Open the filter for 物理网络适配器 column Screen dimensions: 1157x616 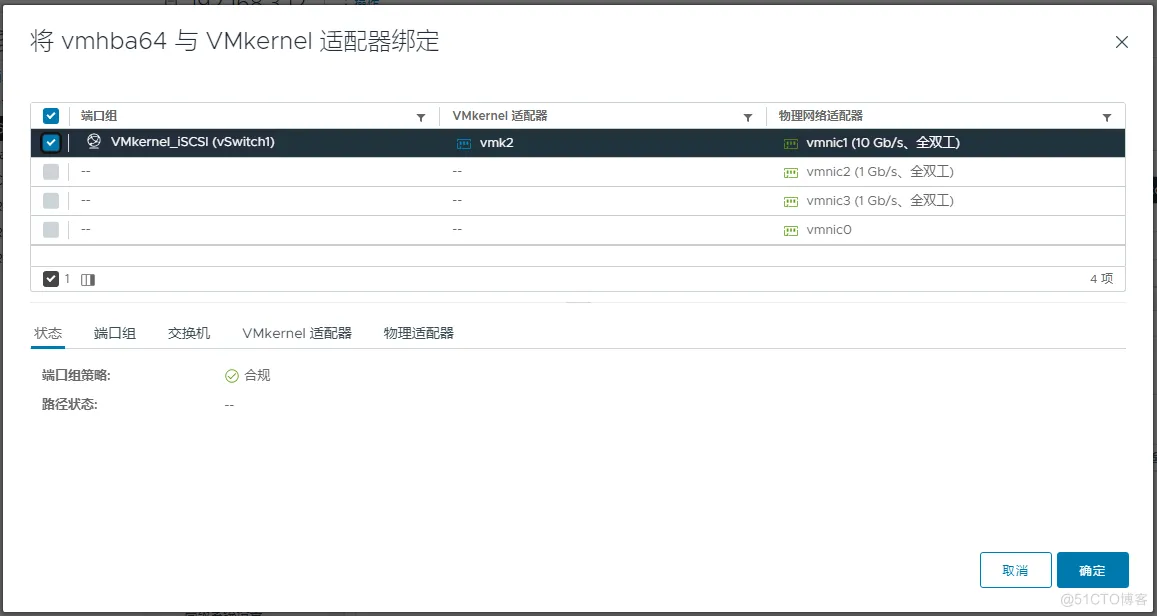1107,117
